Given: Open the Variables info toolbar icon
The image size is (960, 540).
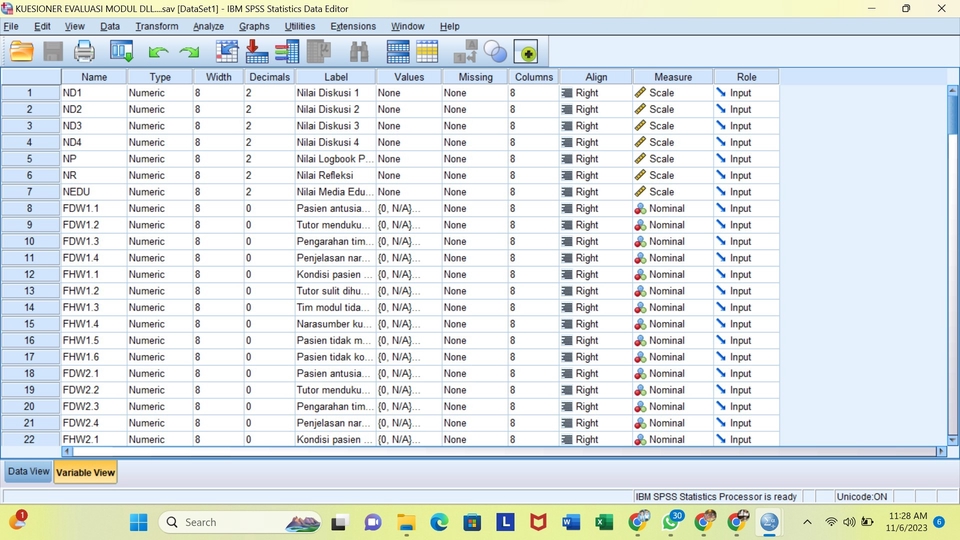Looking at the screenshot, I should (x=287, y=51).
